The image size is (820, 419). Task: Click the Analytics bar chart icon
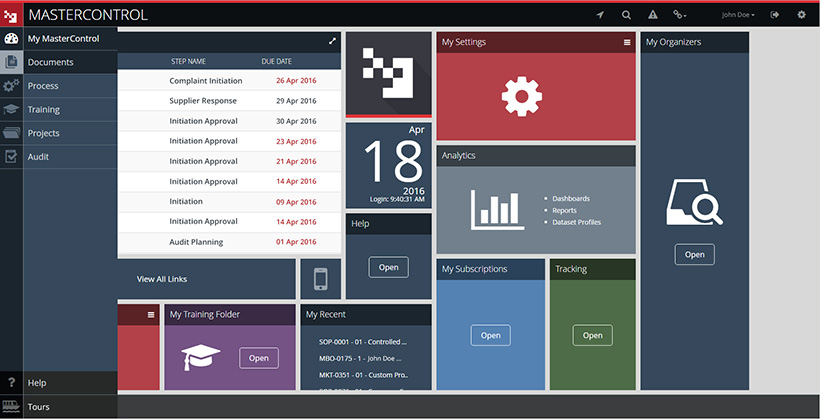coord(497,210)
